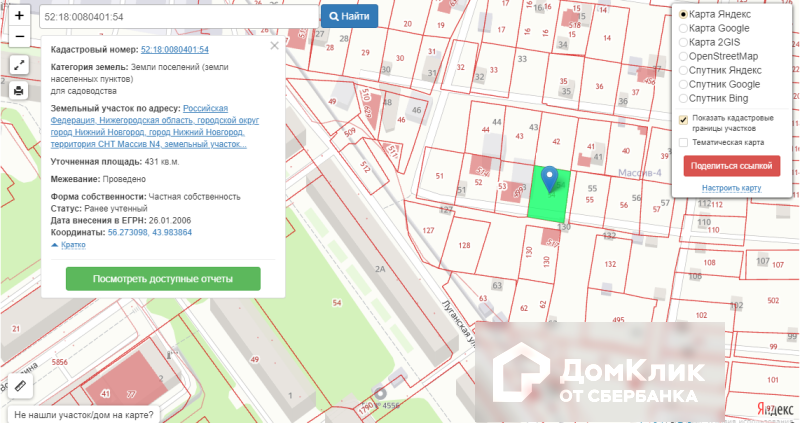Click parcel 128 on the map
The image size is (800, 423).
(464, 245)
